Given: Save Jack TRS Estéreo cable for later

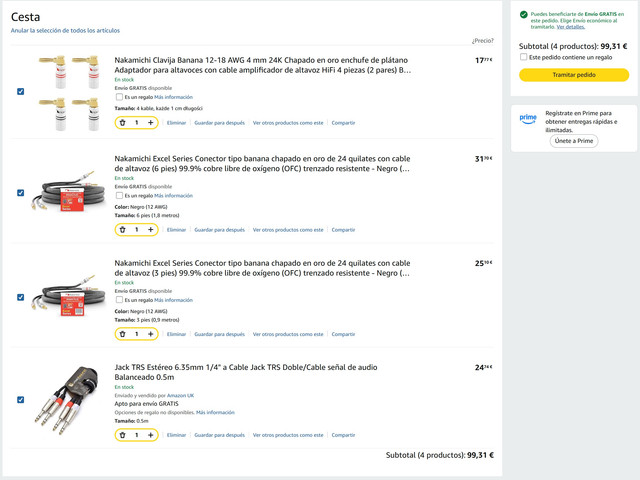Looking at the screenshot, I should pos(220,435).
